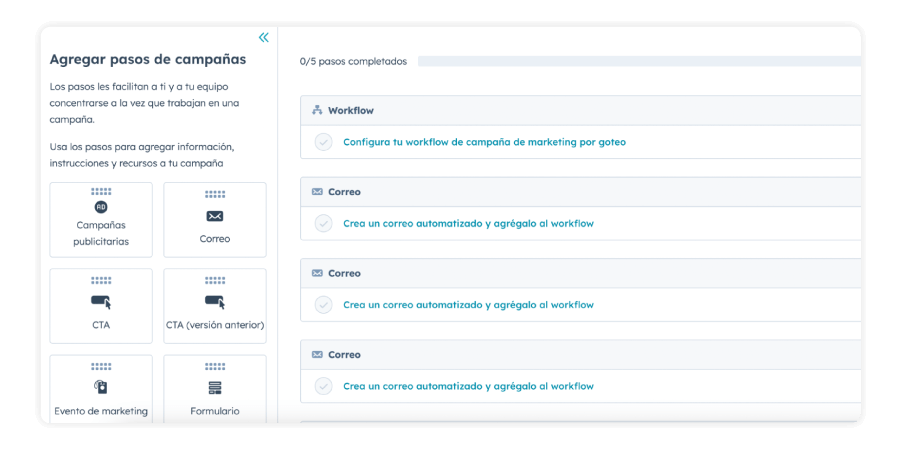Viewport: 901px width, 451px height.
Task: Click the second Correo section header
Action: pyautogui.click(x=344, y=273)
